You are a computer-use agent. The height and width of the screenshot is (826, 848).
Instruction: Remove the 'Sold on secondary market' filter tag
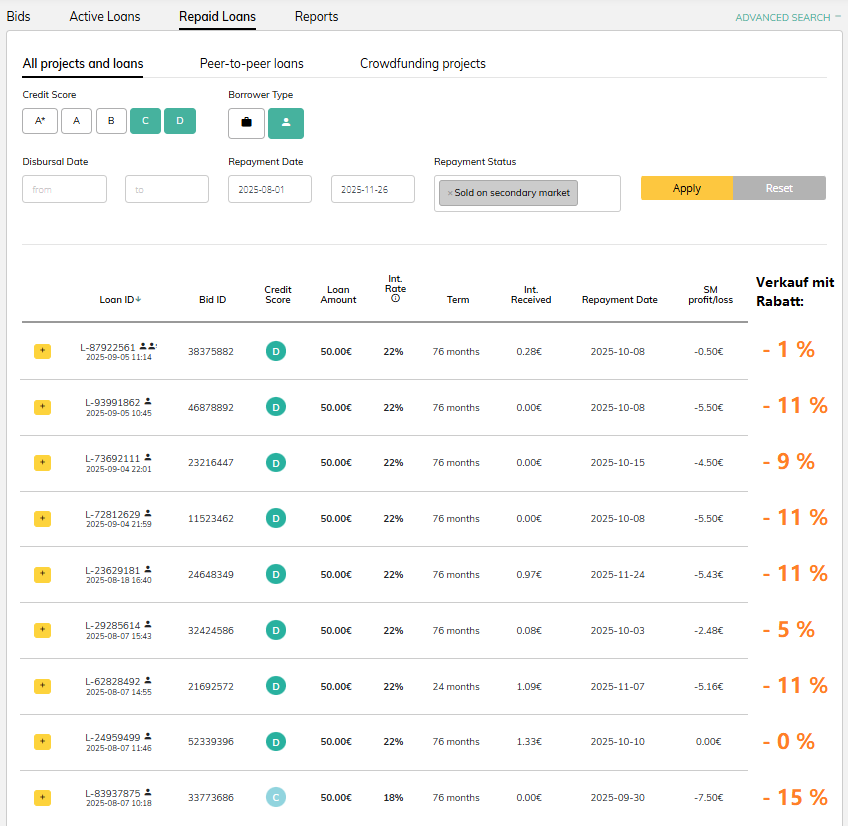450,193
